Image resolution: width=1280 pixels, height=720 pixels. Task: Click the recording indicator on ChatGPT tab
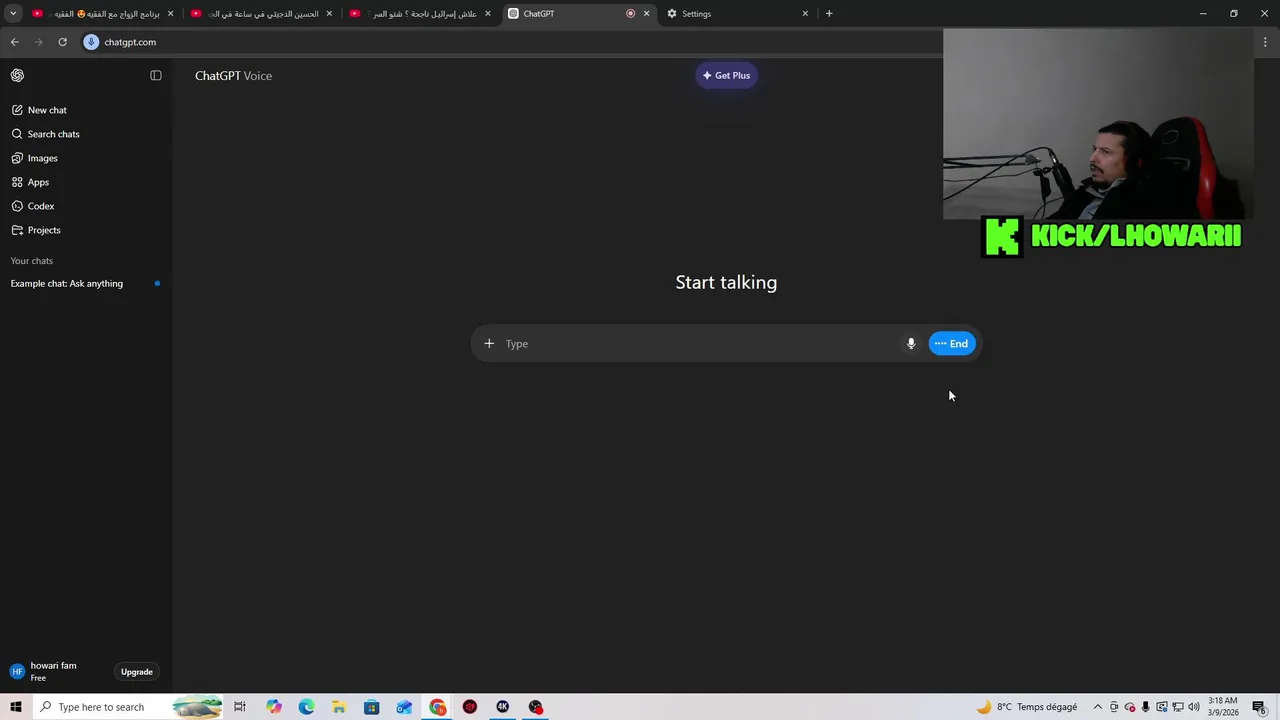tap(630, 14)
